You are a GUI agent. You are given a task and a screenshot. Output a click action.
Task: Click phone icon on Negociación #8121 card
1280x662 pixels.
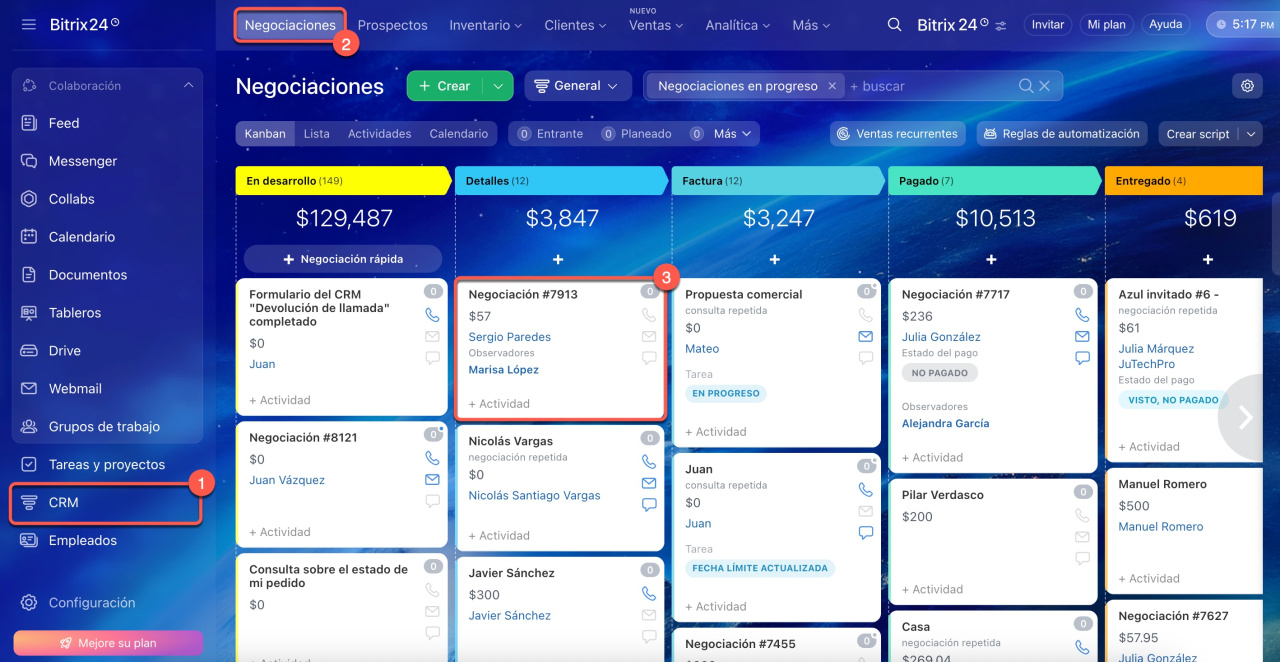click(432, 458)
